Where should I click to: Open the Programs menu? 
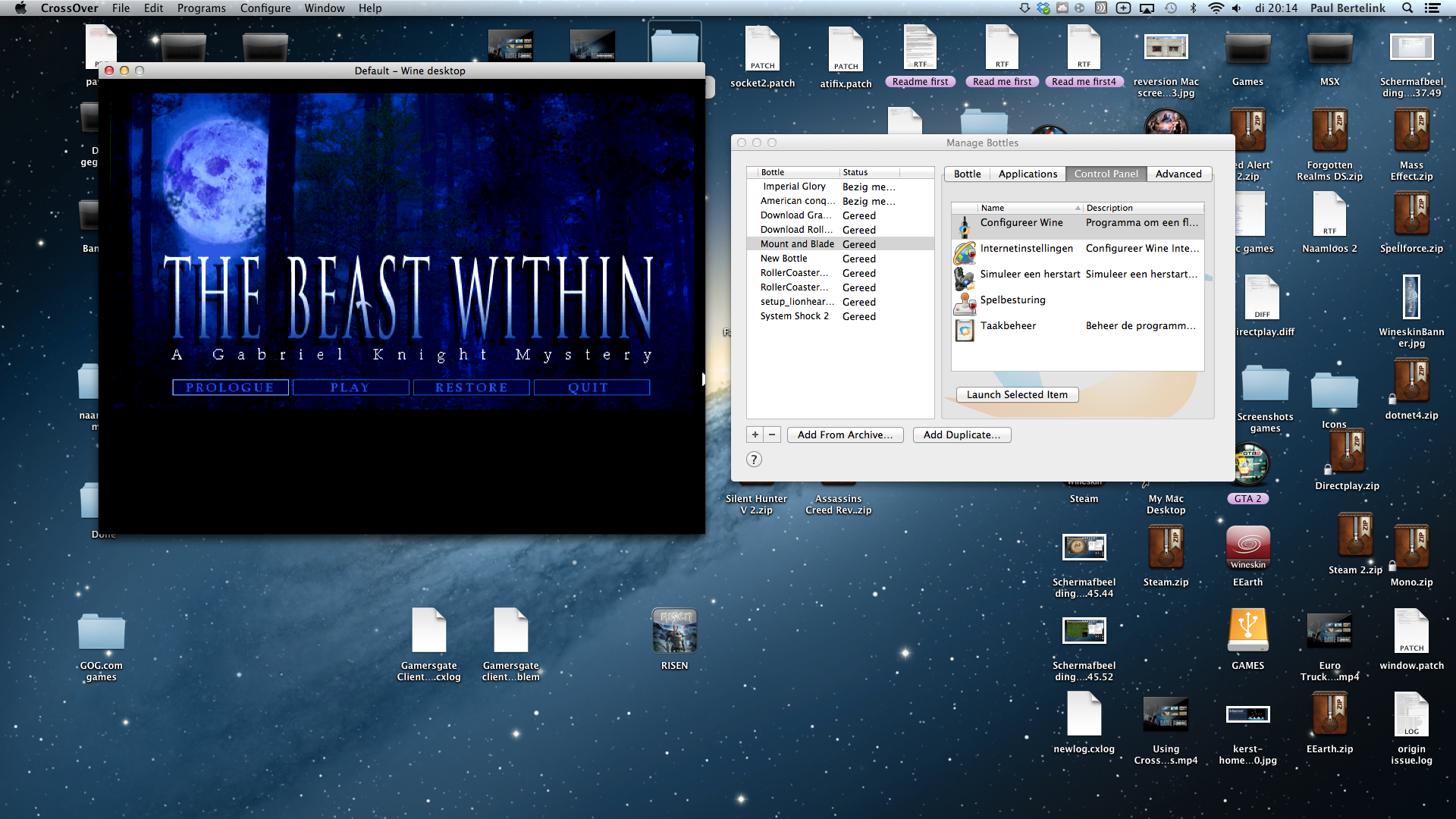coord(201,8)
